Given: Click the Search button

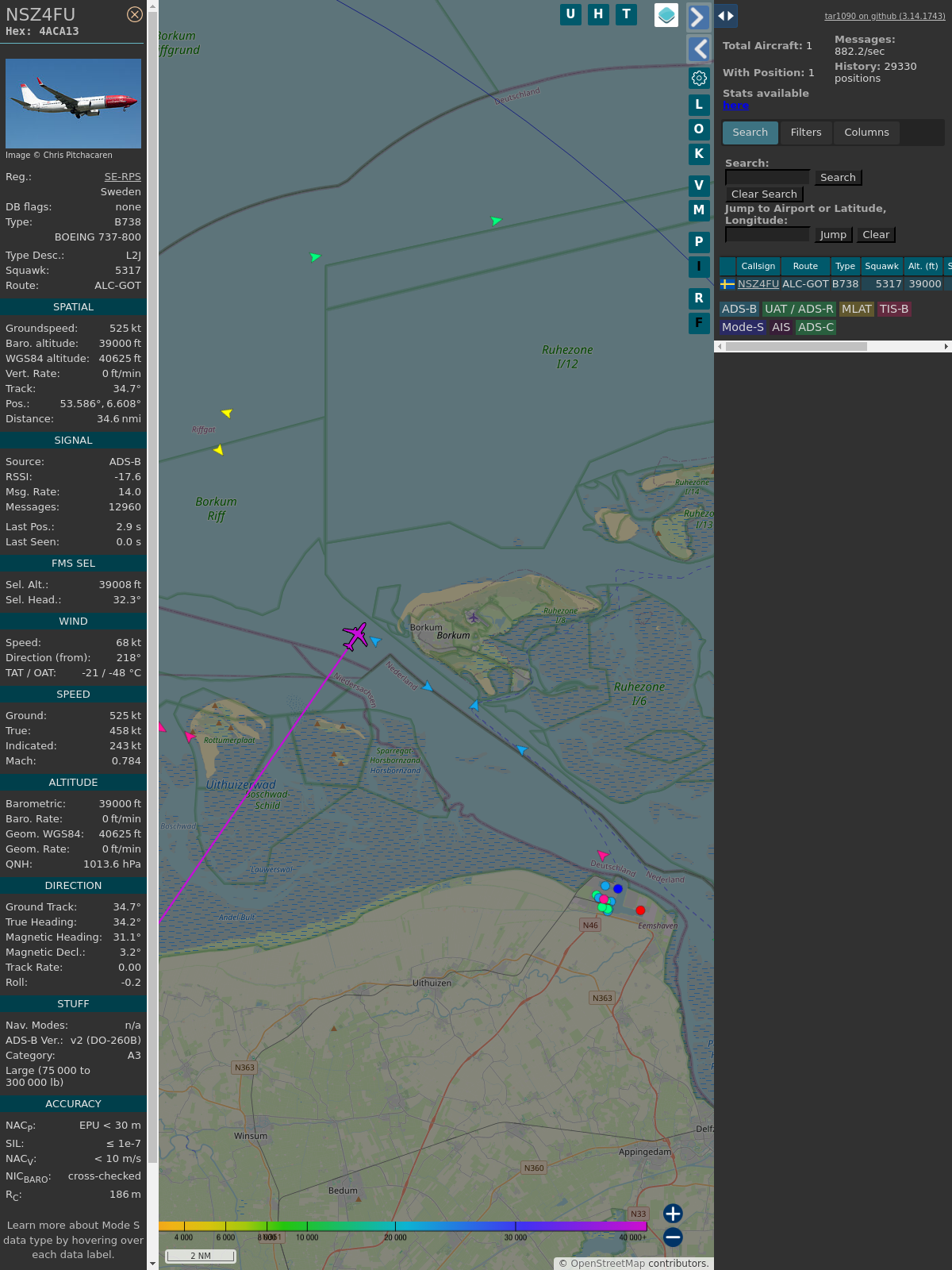Looking at the screenshot, I should coord(838,178).
